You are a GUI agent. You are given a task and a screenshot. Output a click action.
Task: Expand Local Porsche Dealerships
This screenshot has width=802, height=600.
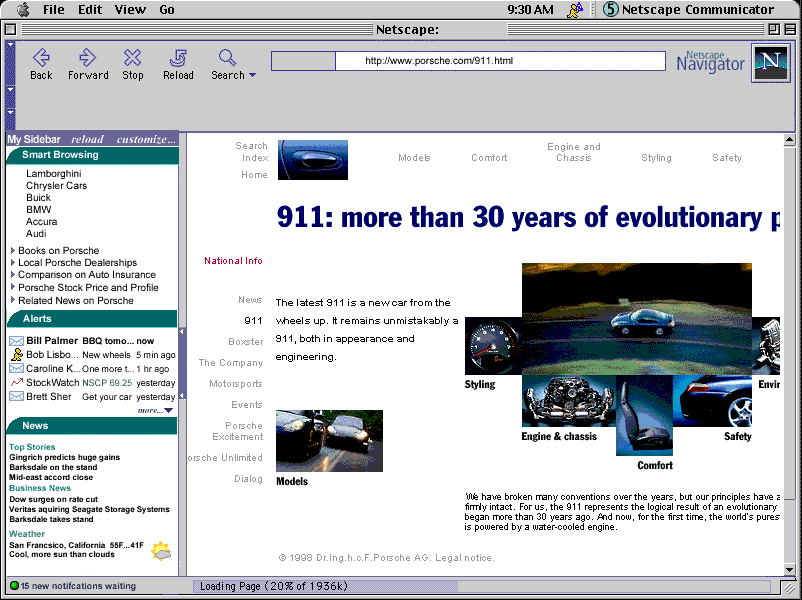tap(13, 262)
